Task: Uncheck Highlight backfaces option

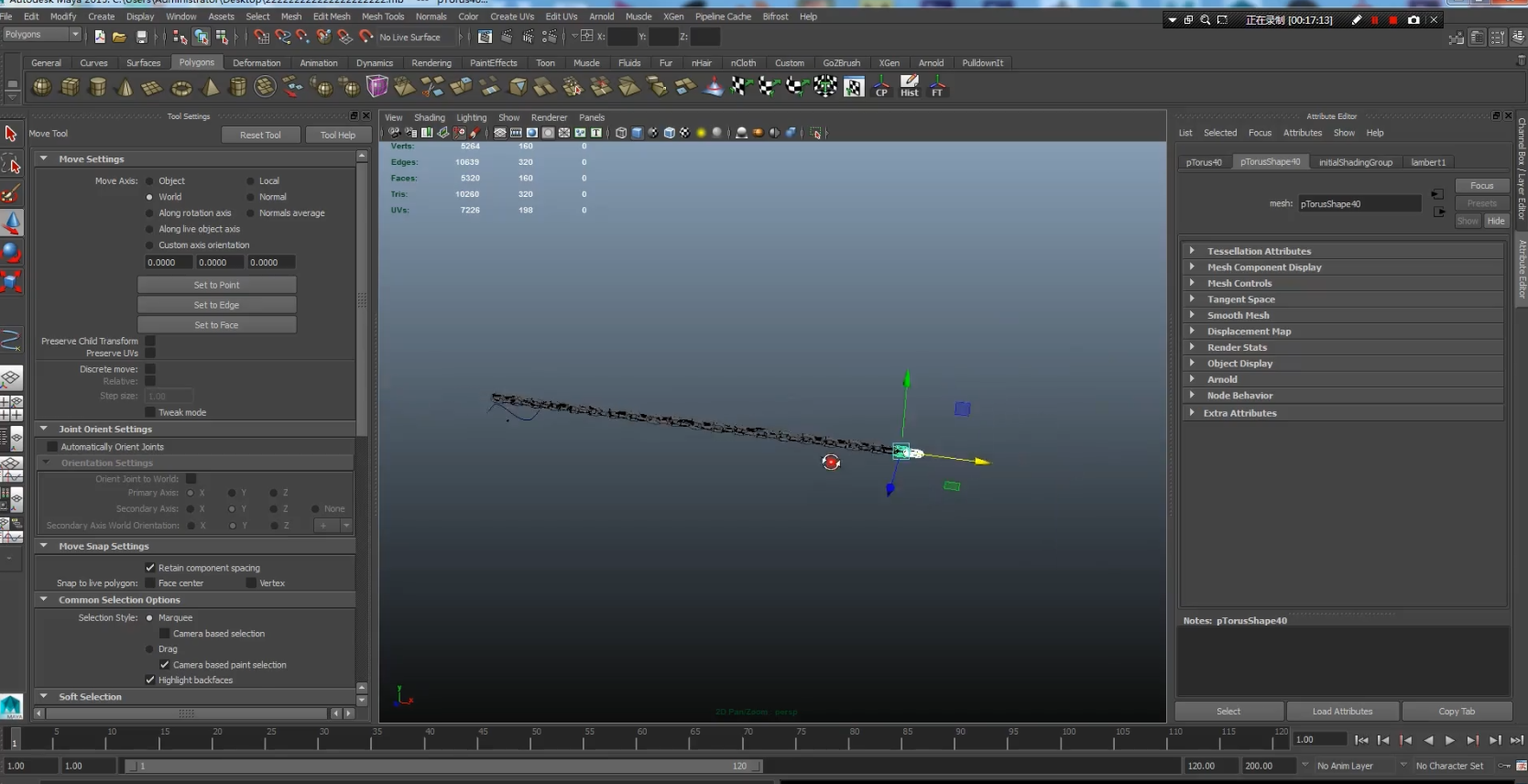Action: [150, 680]
